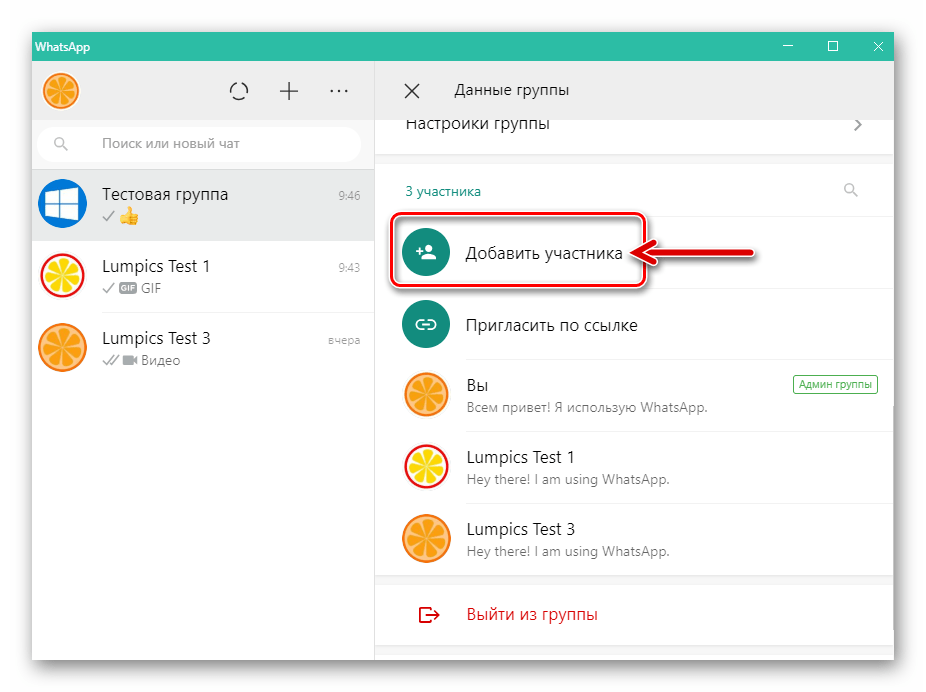This screenshot has width=926, height=692.
Task: Open Lumpics Test 1 chat in chat list
Action: tap(203, 276)
